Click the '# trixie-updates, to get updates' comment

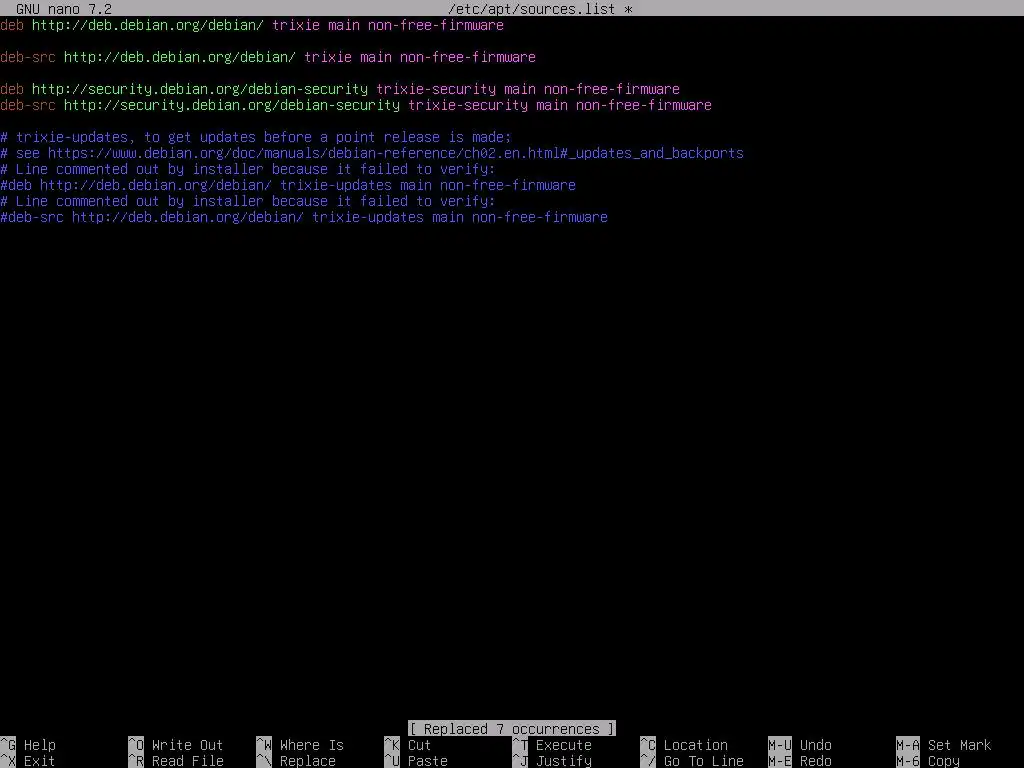pos(256,137)
